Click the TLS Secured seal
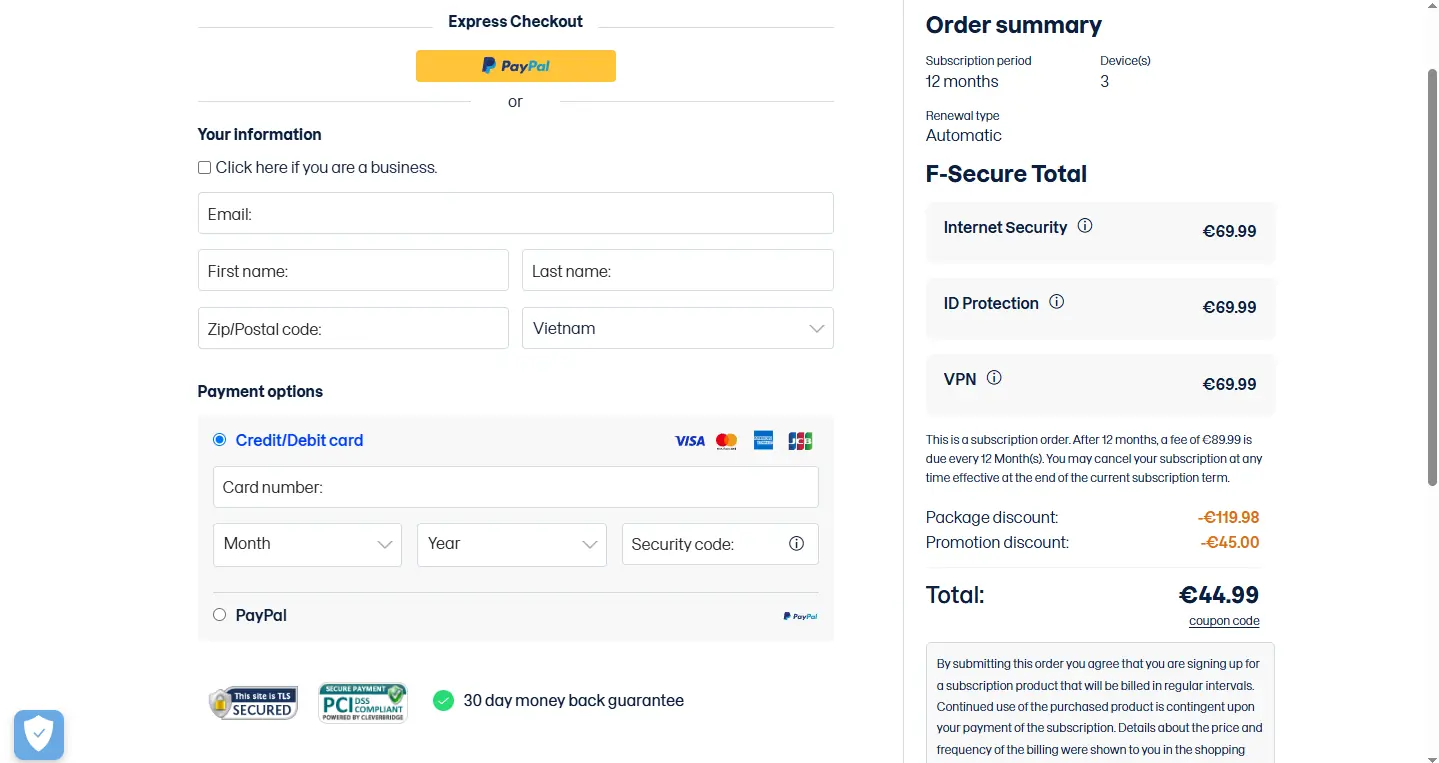 click(253, 703)
